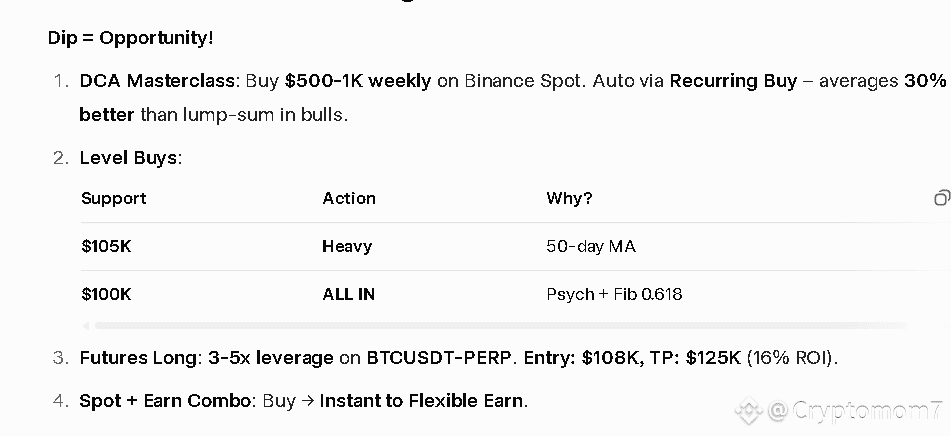Click the "Support" column header

[113, 198]
